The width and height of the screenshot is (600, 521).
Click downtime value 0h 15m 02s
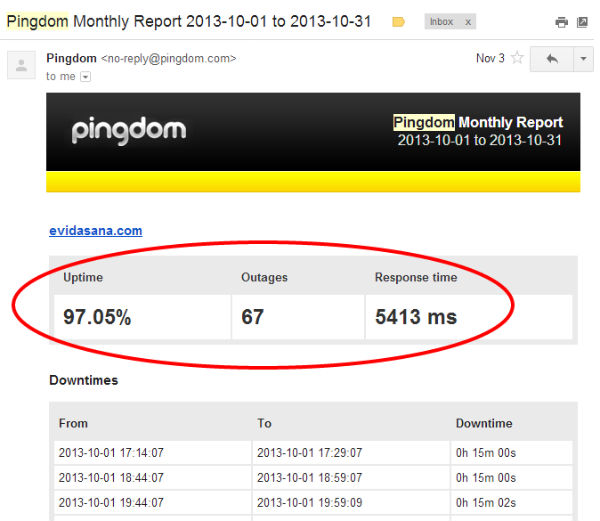coord(486,503)
